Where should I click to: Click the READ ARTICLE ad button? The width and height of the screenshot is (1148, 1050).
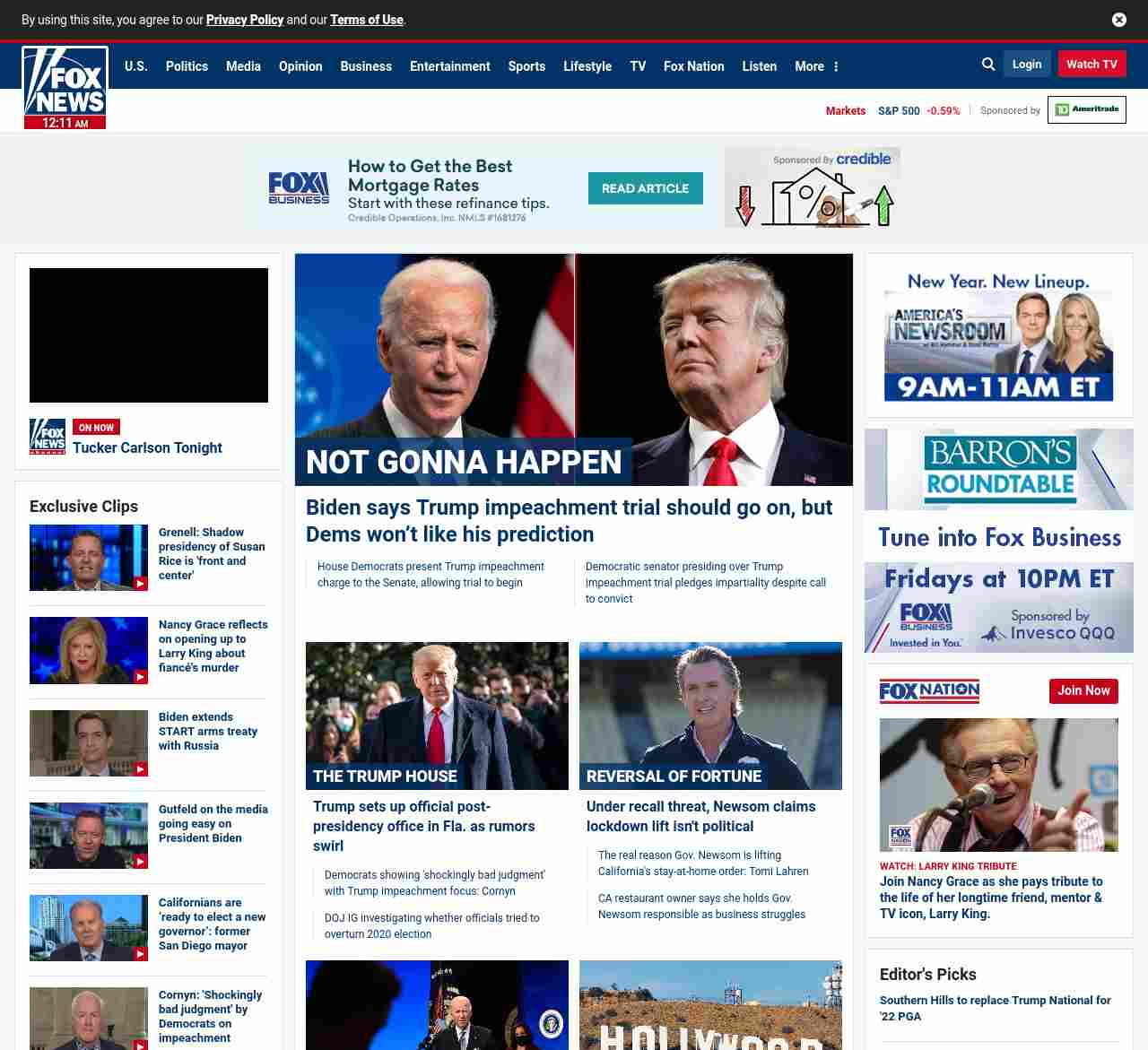pos(645,188)
